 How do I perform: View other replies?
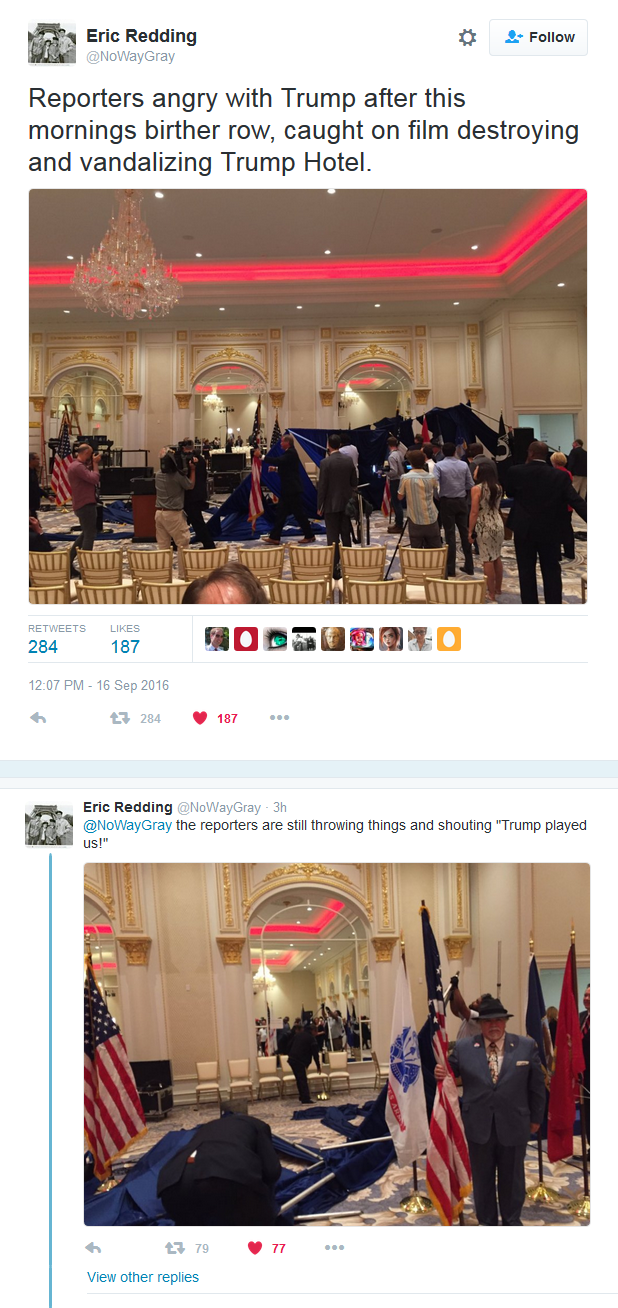[x=143, y=1277]
